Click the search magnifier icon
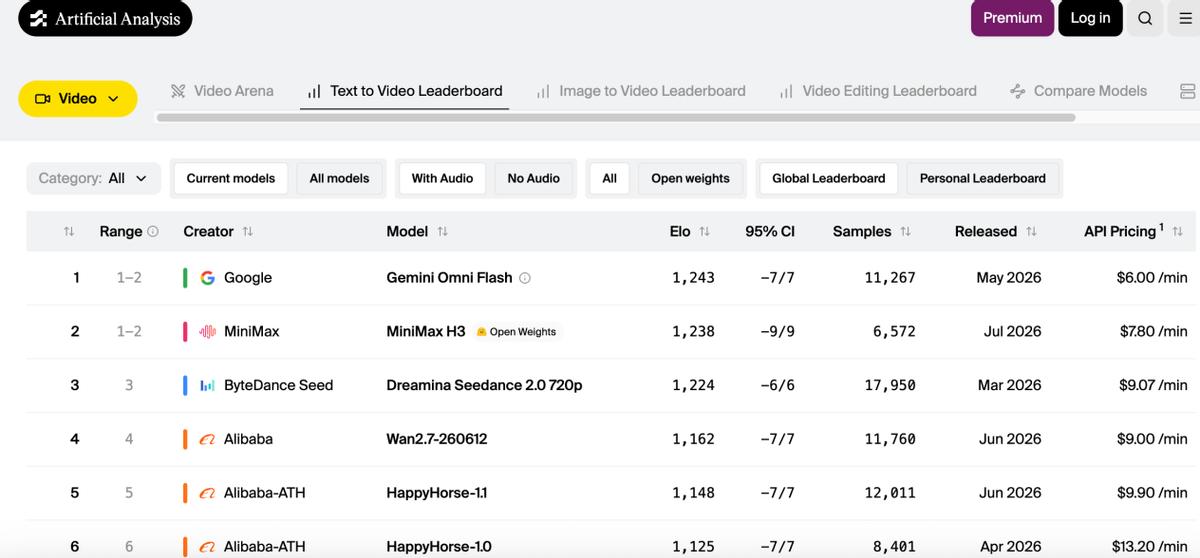Image resolution: width=1200 pixels, height=558 pixels. pyautogui.click(x=1145, y=18)
